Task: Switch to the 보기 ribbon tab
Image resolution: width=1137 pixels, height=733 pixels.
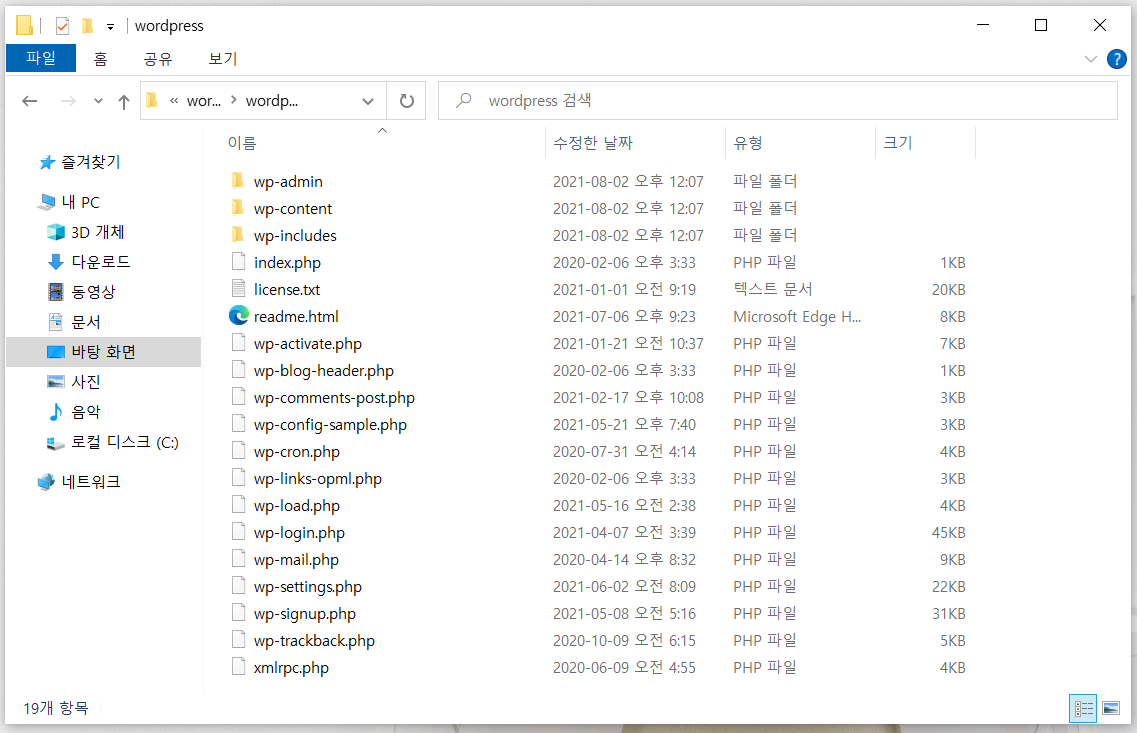Action: click(x=223, y=59)
